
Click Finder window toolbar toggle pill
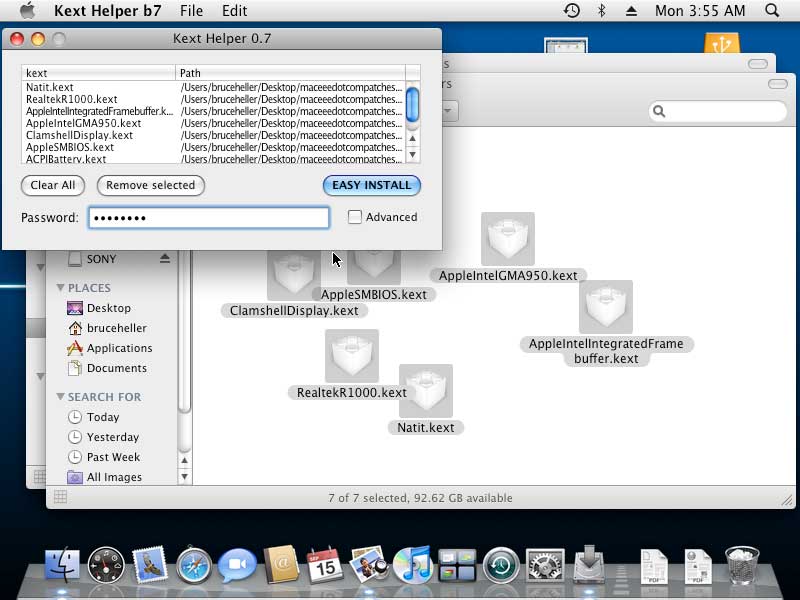[x=778, y=84]
